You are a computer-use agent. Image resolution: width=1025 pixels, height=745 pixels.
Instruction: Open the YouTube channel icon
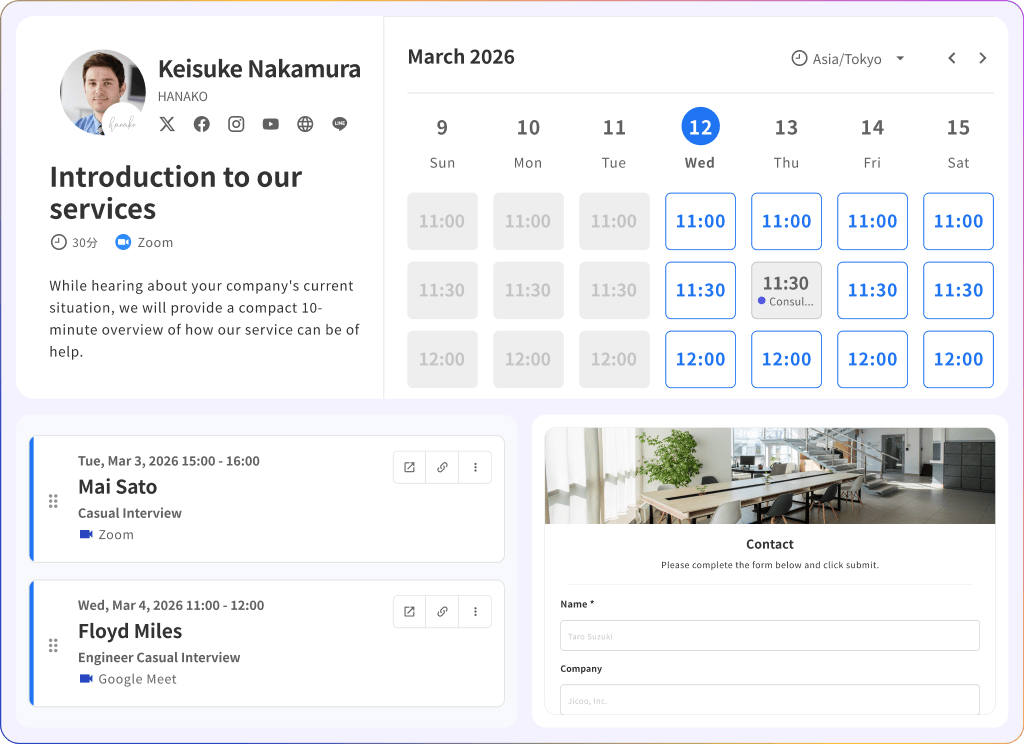tap(270, 124)
